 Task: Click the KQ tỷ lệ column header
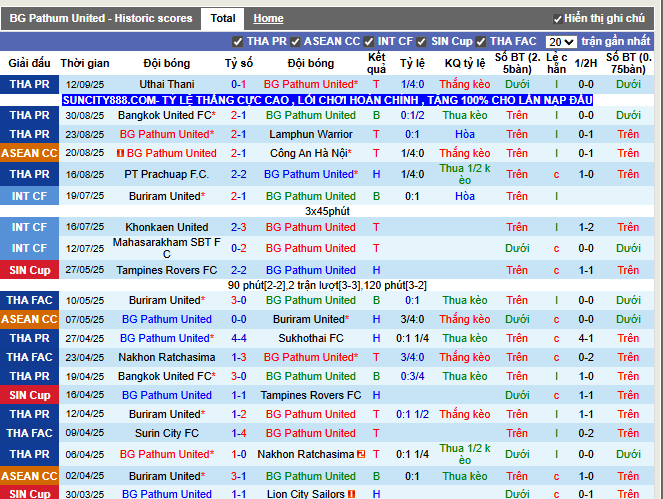click(465, 63)
